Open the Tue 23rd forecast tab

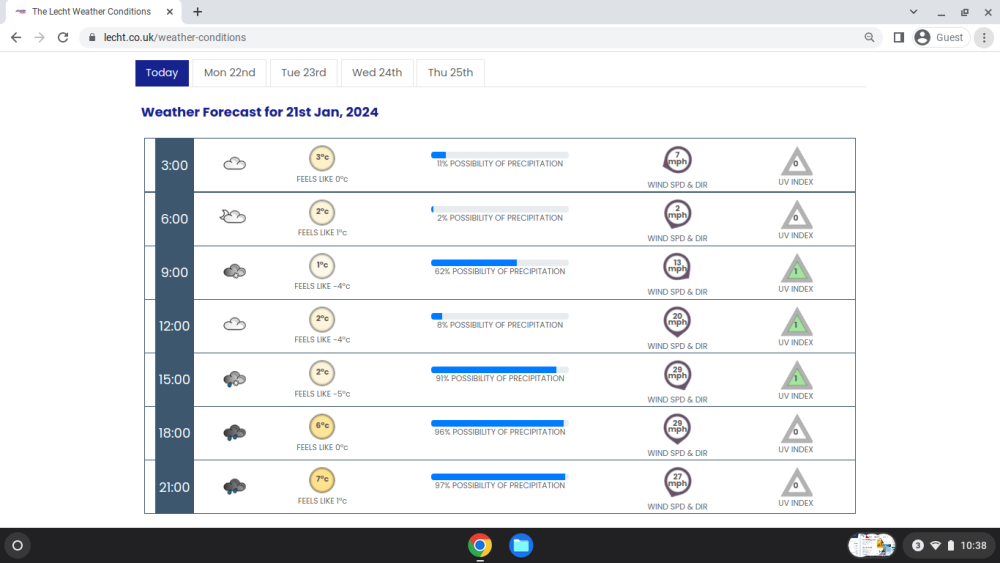coord(304,73)
